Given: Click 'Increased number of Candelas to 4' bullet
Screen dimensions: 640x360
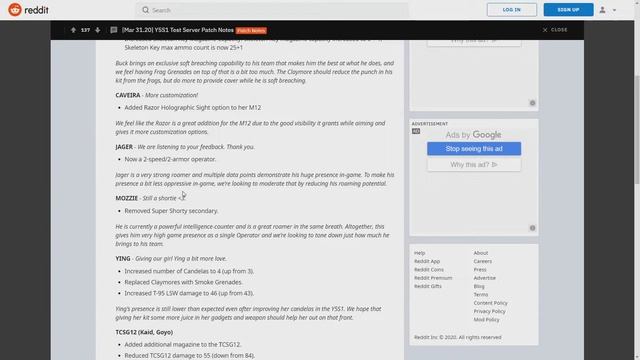Looking at the screenshot, I should (x=189, y=271).
